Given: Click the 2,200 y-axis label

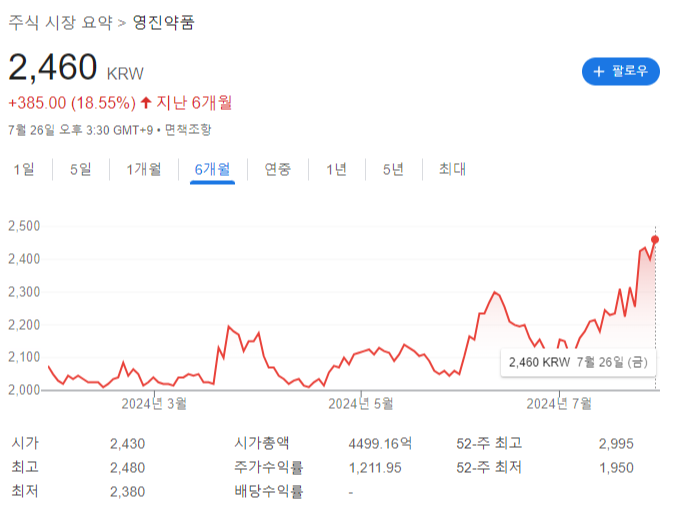Looking at the screenshot, I should 24,325.
